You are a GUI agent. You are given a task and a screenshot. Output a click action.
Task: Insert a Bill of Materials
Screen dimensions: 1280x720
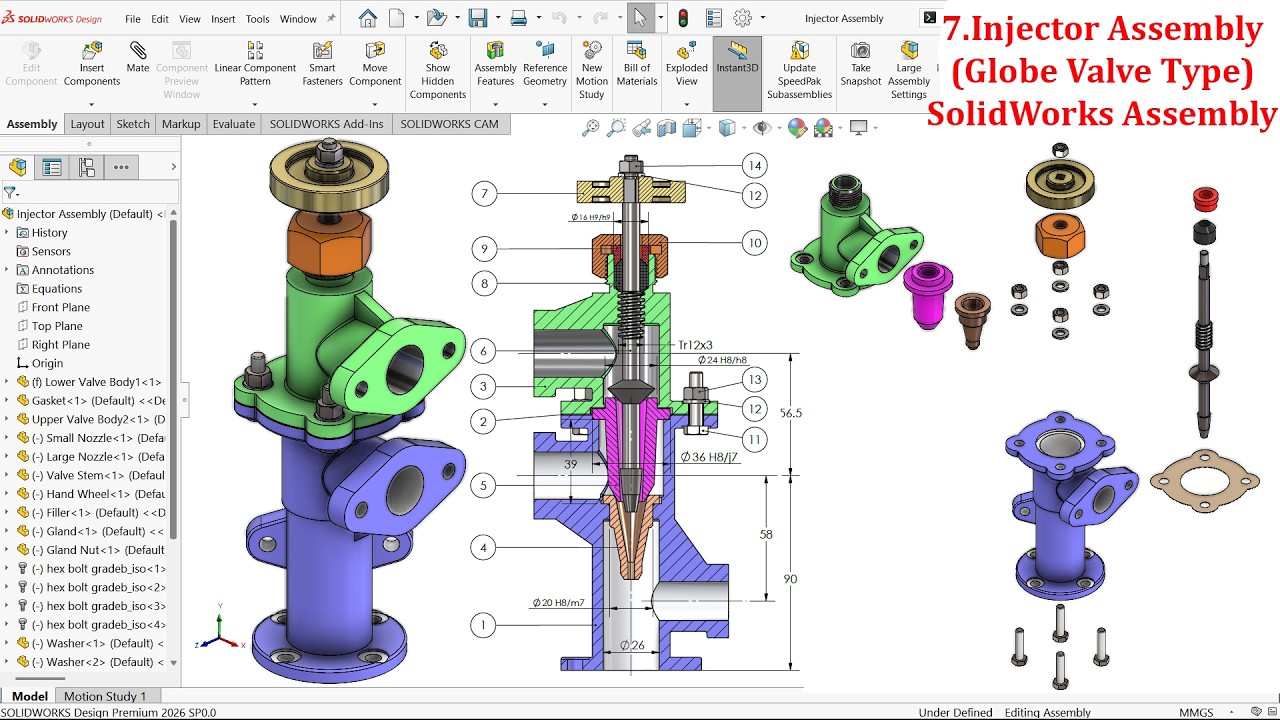637,64
